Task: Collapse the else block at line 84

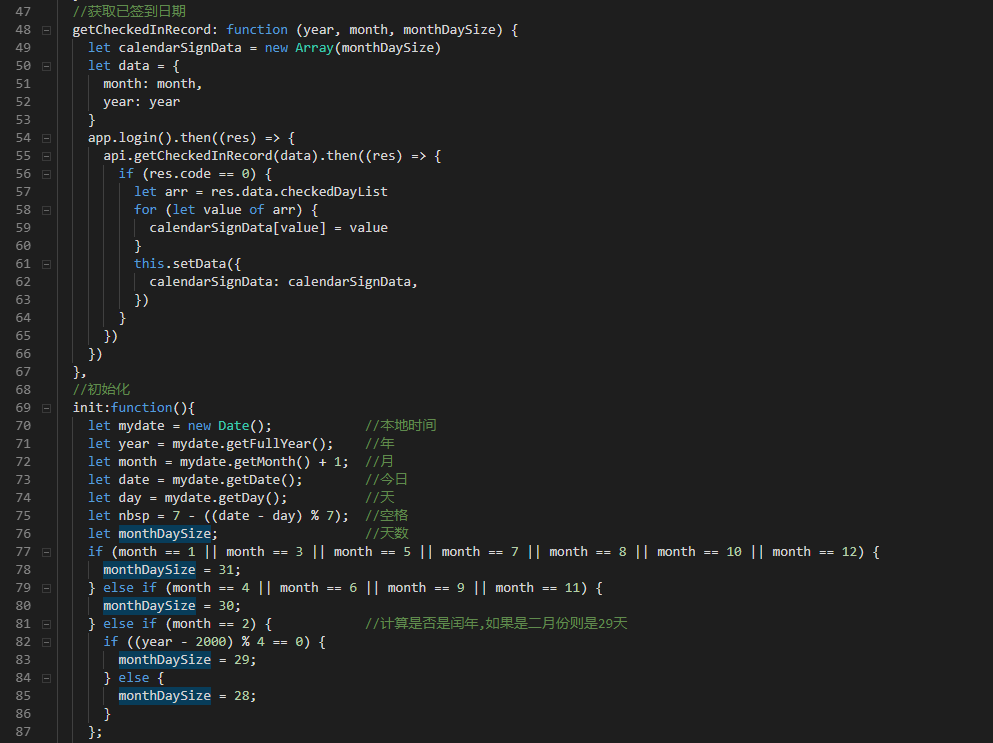Action: 46,678
